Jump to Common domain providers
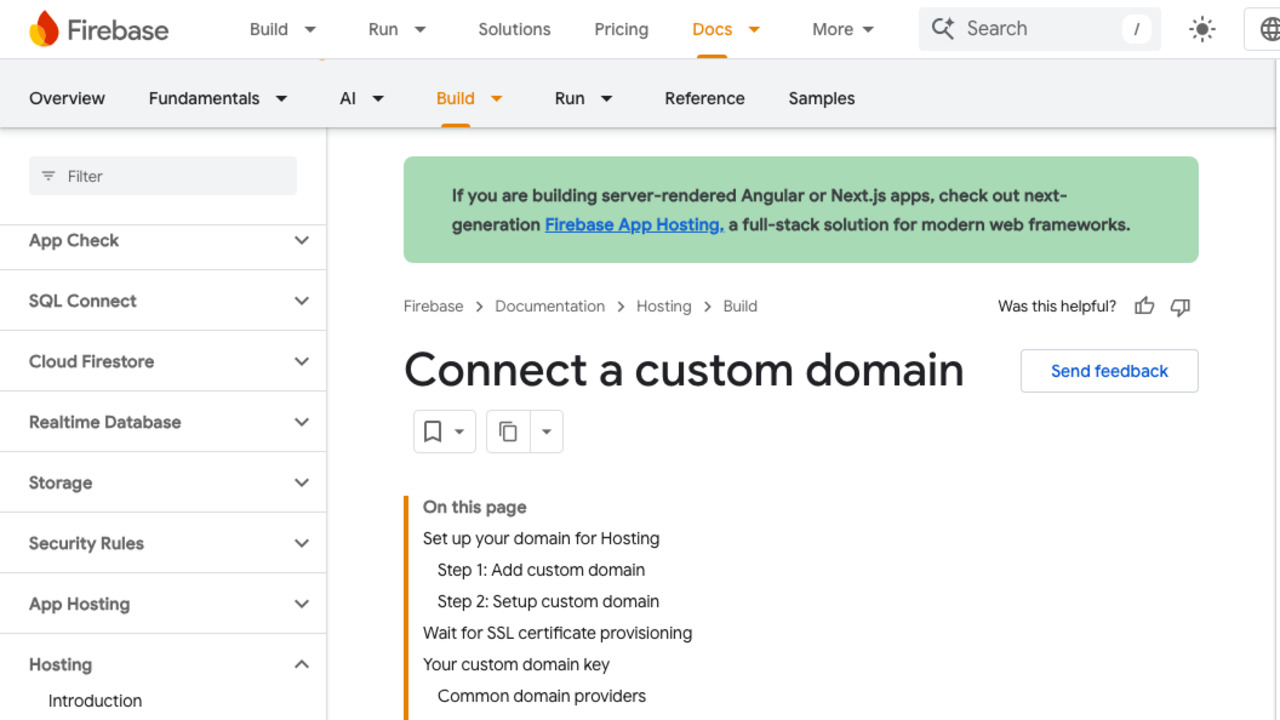 541,696
